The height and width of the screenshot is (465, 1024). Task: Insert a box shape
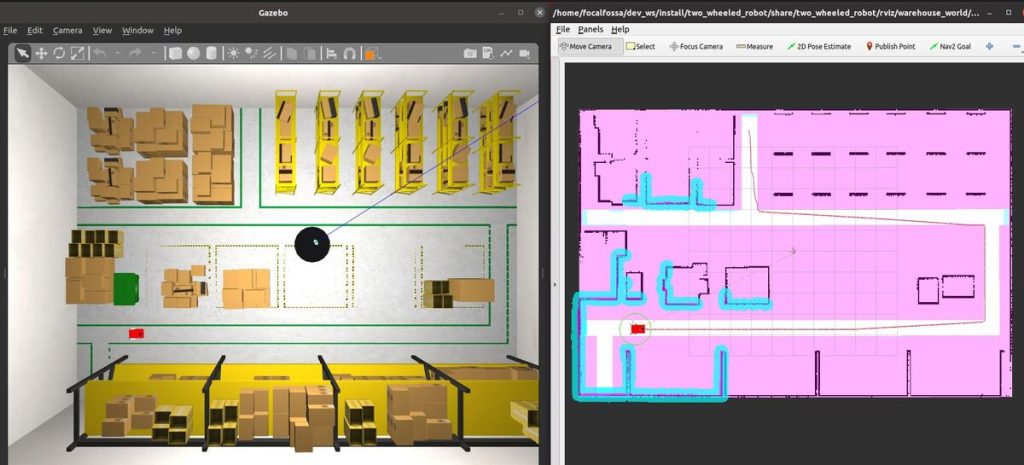tap(175, 53)
